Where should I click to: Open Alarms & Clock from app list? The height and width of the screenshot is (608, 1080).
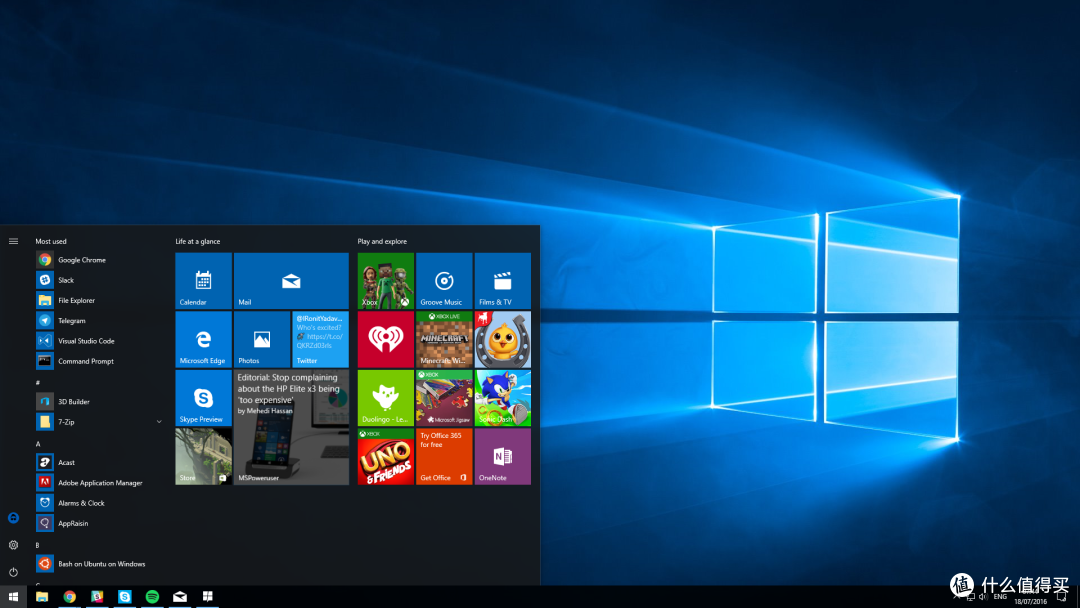coord(100,503)
